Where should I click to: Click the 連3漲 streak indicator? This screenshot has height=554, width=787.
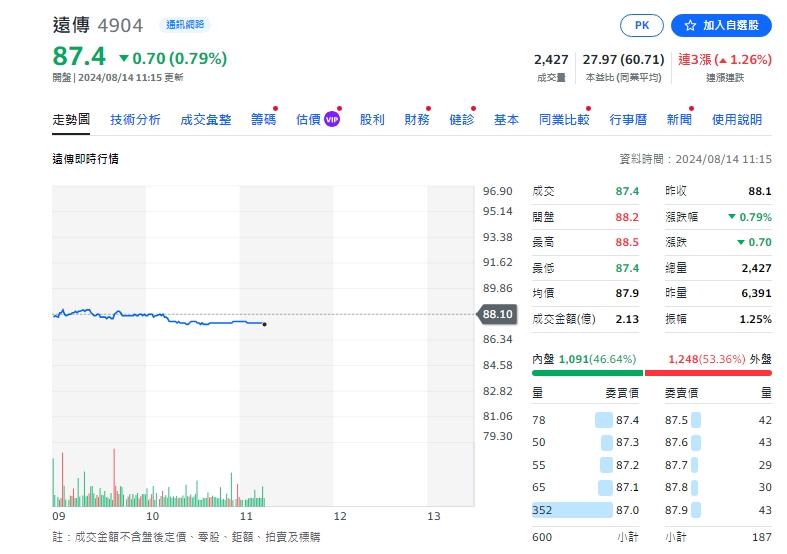725,60
